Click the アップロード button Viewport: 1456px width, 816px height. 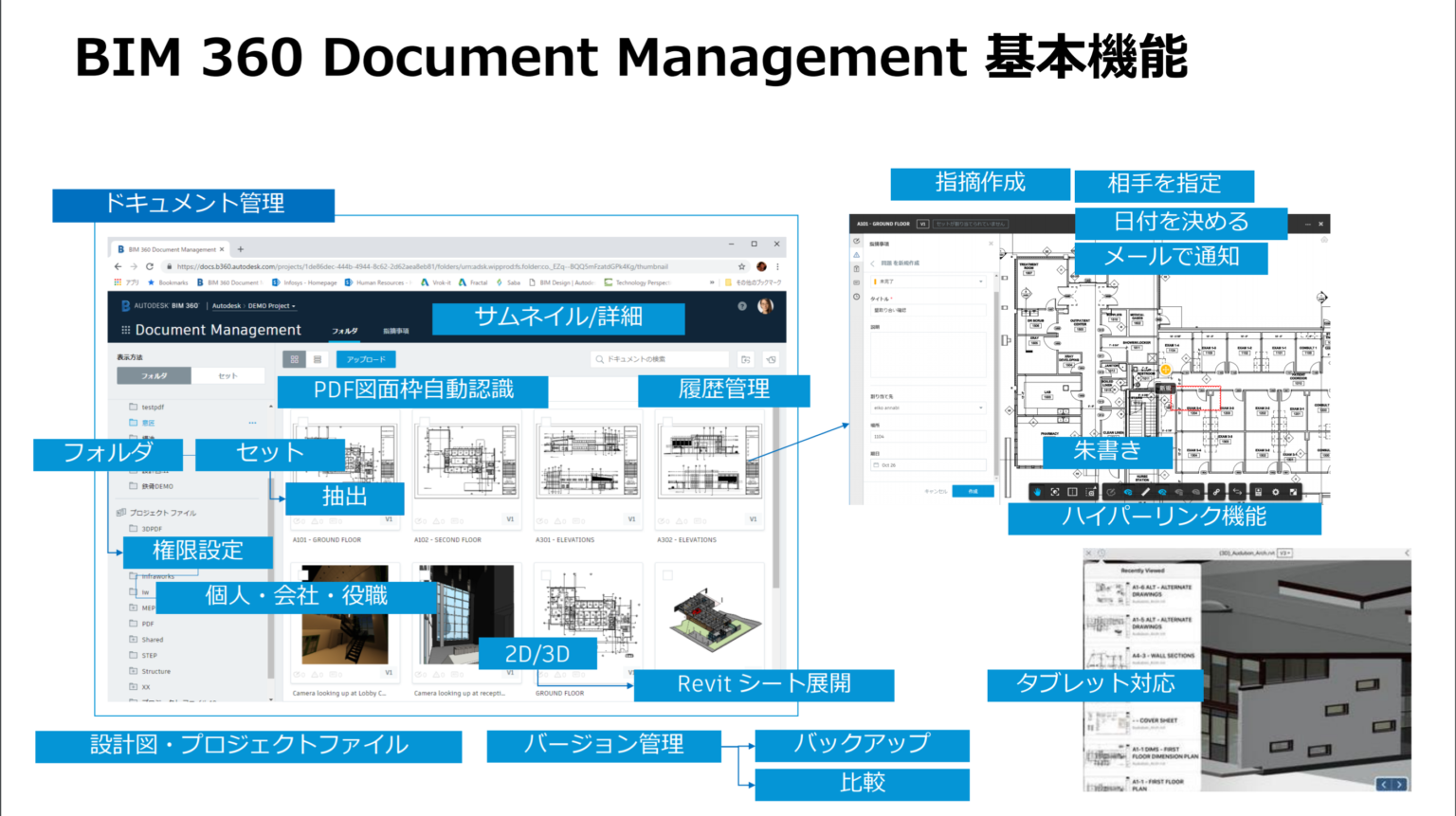coord(367,359)
